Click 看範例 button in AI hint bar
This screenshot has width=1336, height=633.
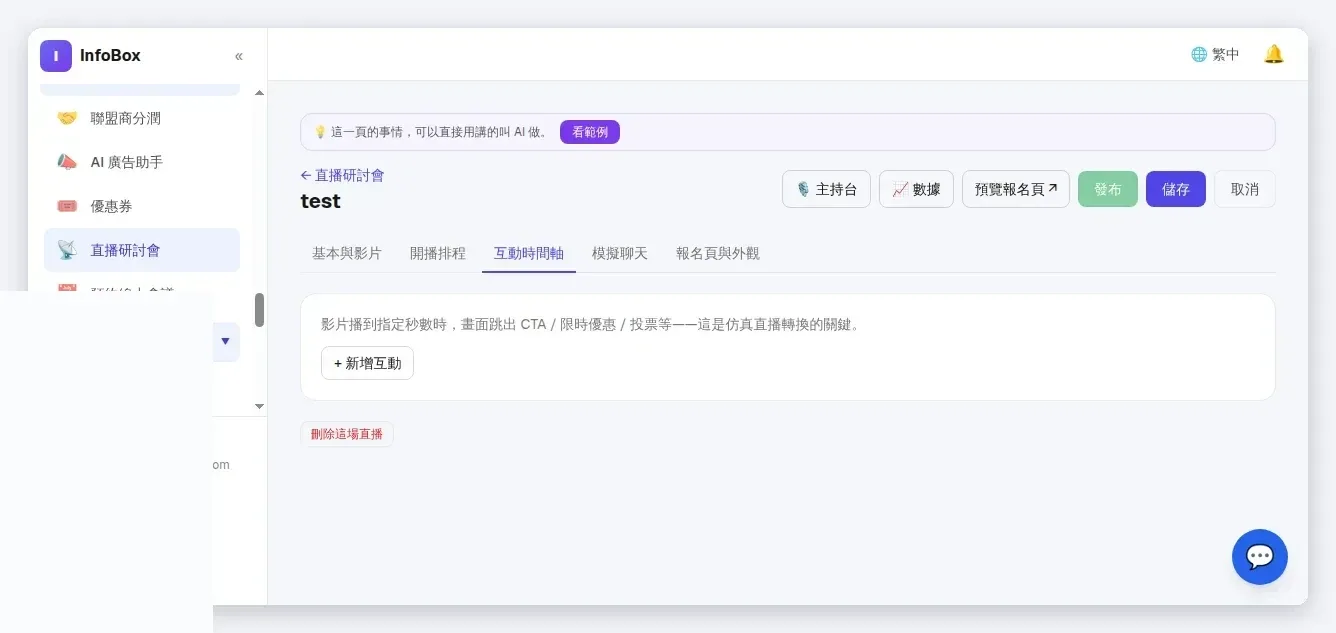point(590,132)
